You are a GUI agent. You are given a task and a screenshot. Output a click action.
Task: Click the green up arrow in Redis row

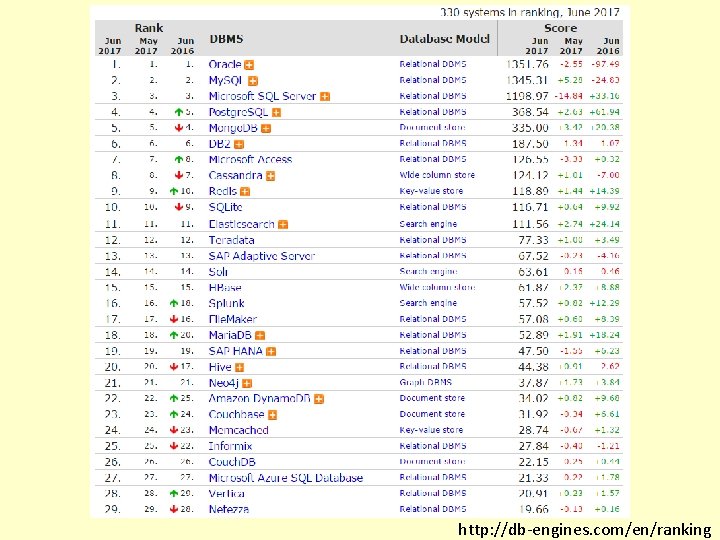174,191
